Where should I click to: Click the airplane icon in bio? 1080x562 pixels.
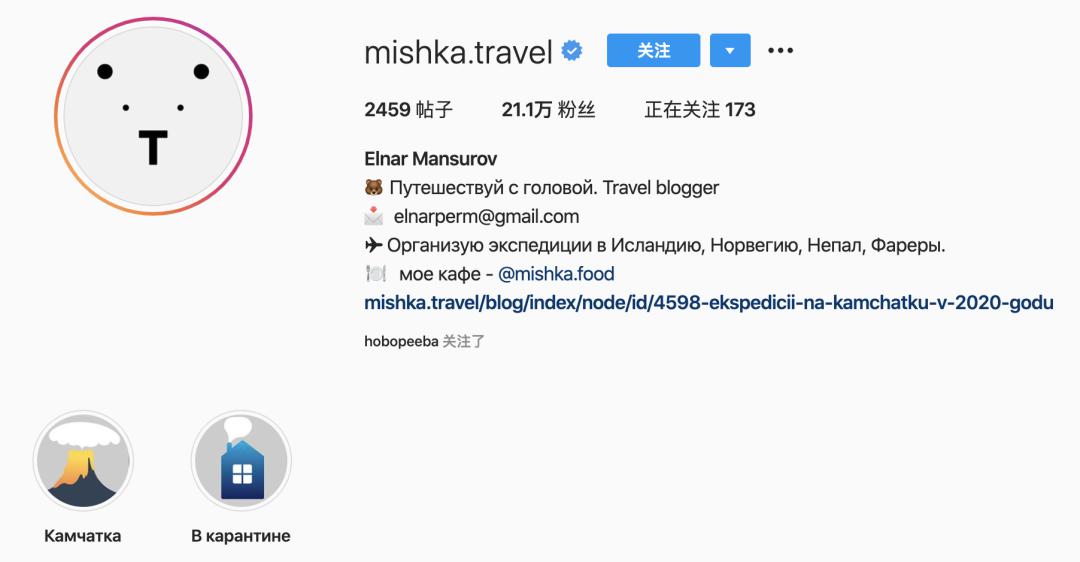coord(373,244)
